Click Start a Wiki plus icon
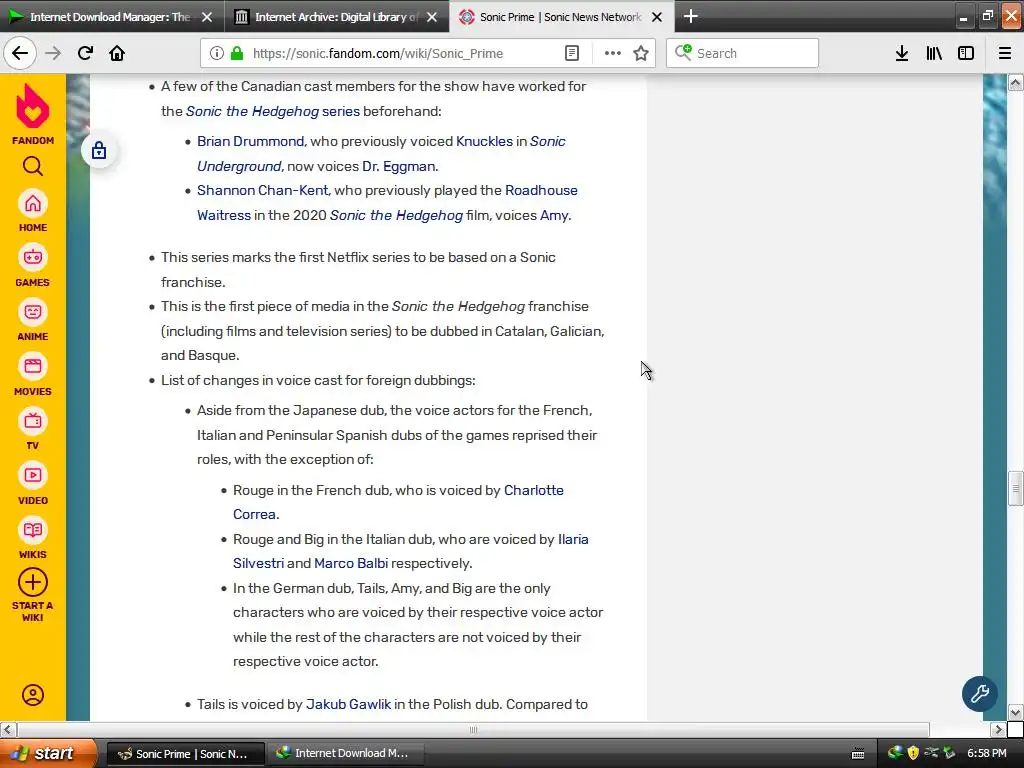 (33, 583)
